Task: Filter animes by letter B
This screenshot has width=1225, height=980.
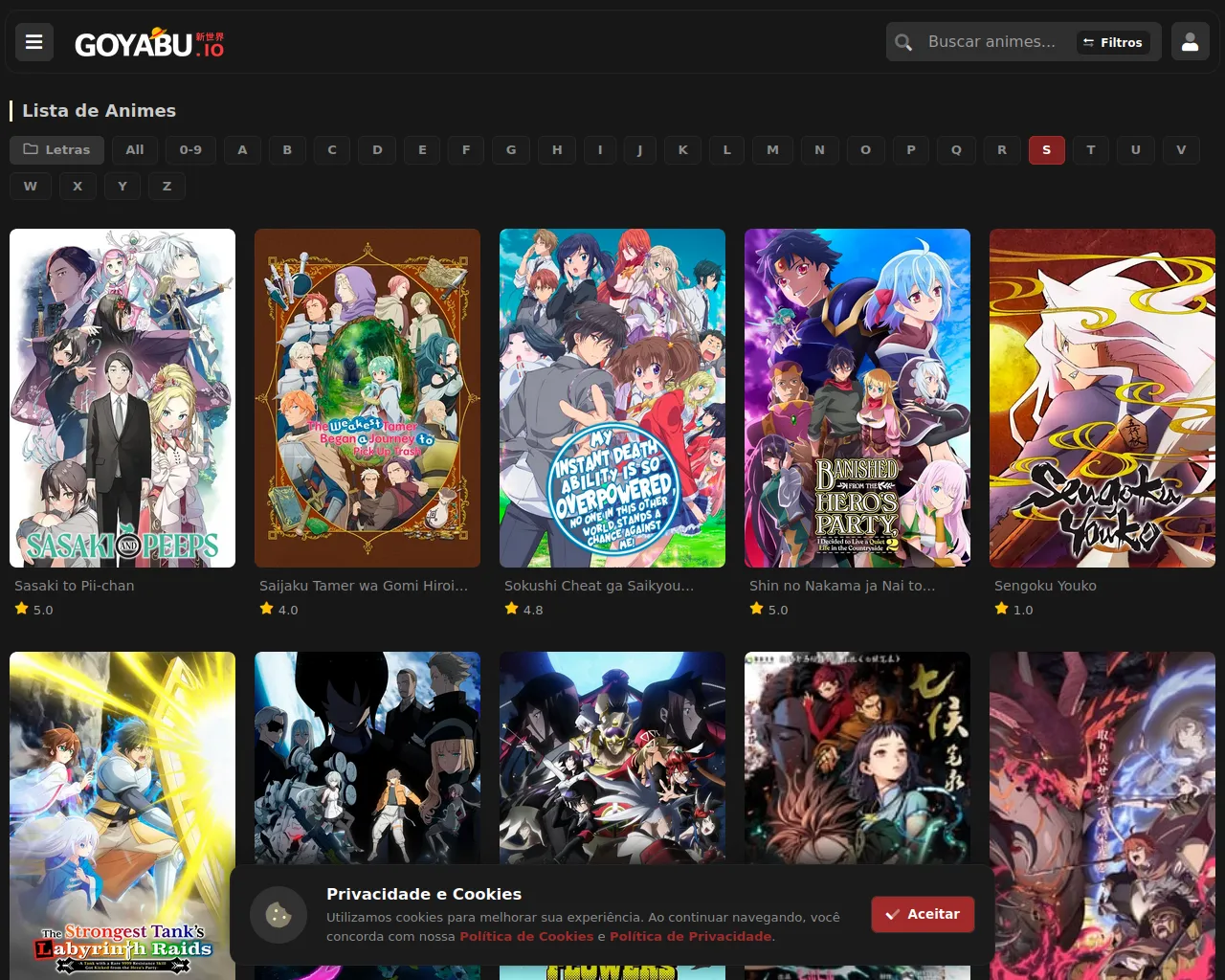Action: [287, 149]
